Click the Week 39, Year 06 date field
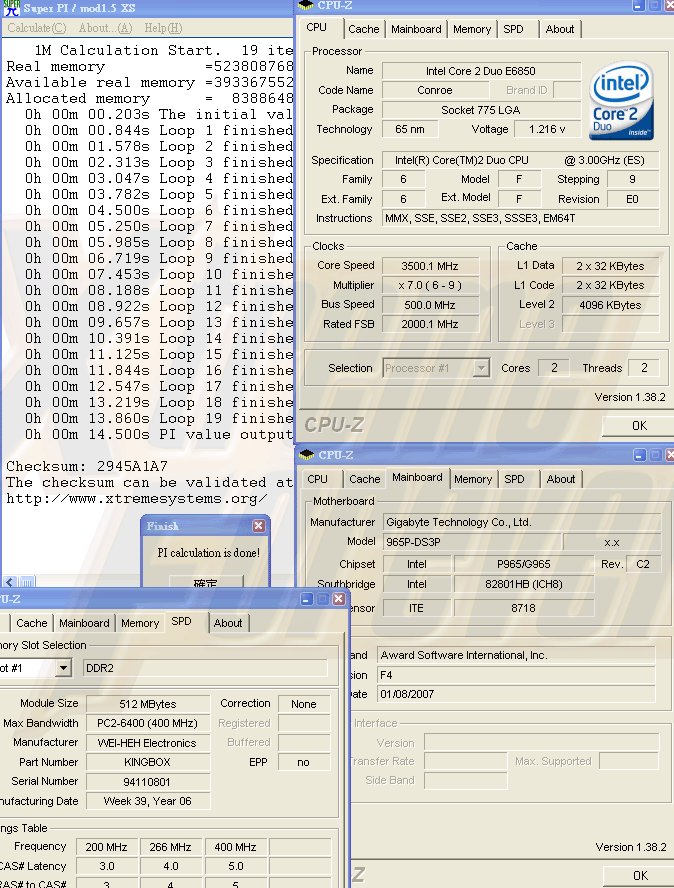The height and width of the screenshot is (888, 674). point(148,801)
